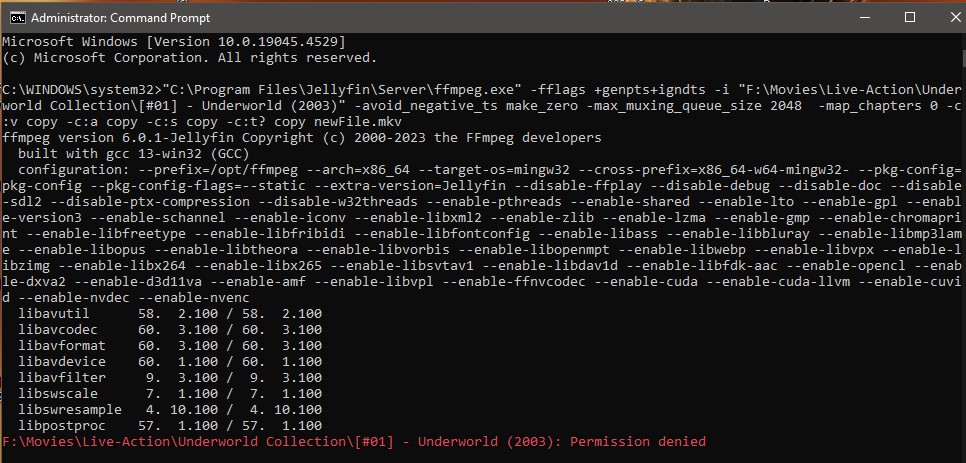Open the Command Prompt system menu icon
This screenshot has width=966, height=463.
tap(16, 18)
